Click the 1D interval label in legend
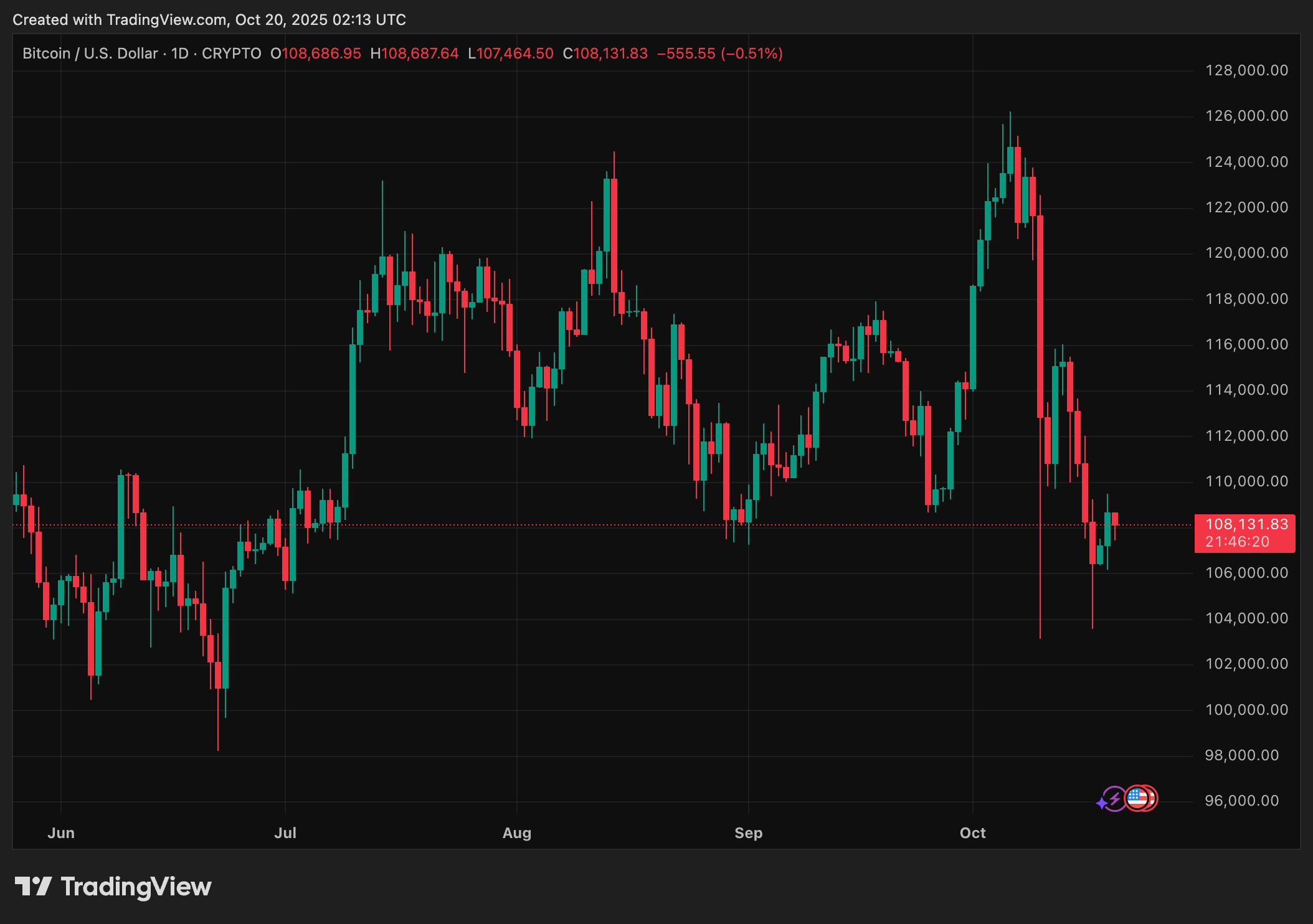 [180, 54]
